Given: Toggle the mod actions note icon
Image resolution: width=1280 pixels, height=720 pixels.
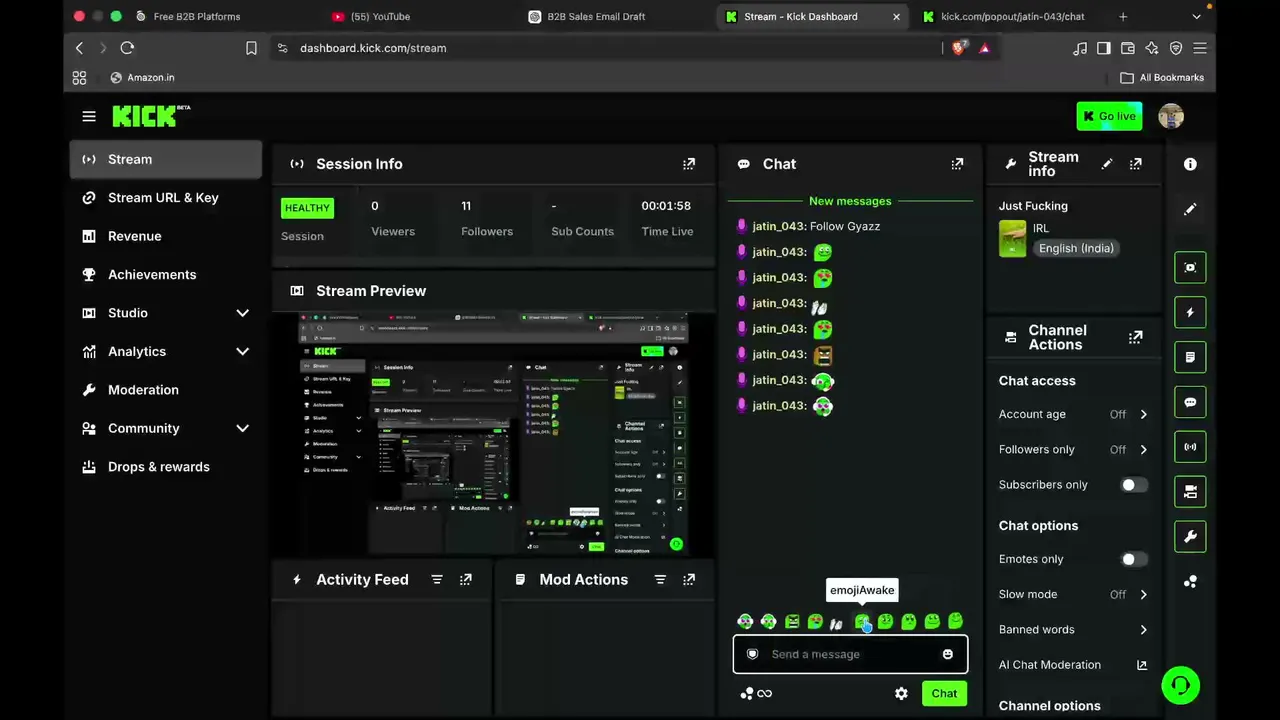Looking at the screenshot, I should coord(1190,357).
